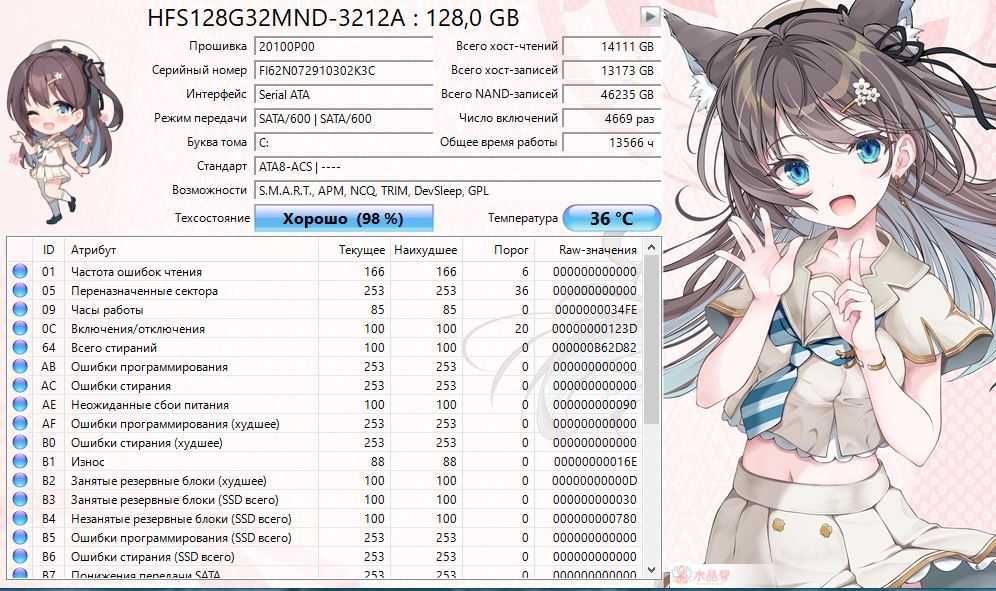Click the Стандарт field showing ATA8-ACS
The image size is (996, 591).
(457, 166)
